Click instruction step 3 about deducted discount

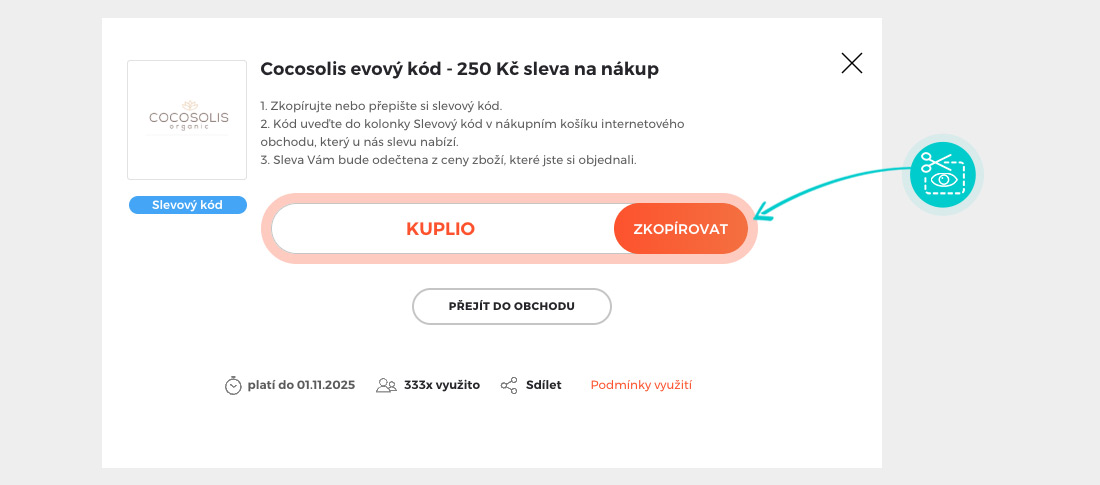pos(448,160)
